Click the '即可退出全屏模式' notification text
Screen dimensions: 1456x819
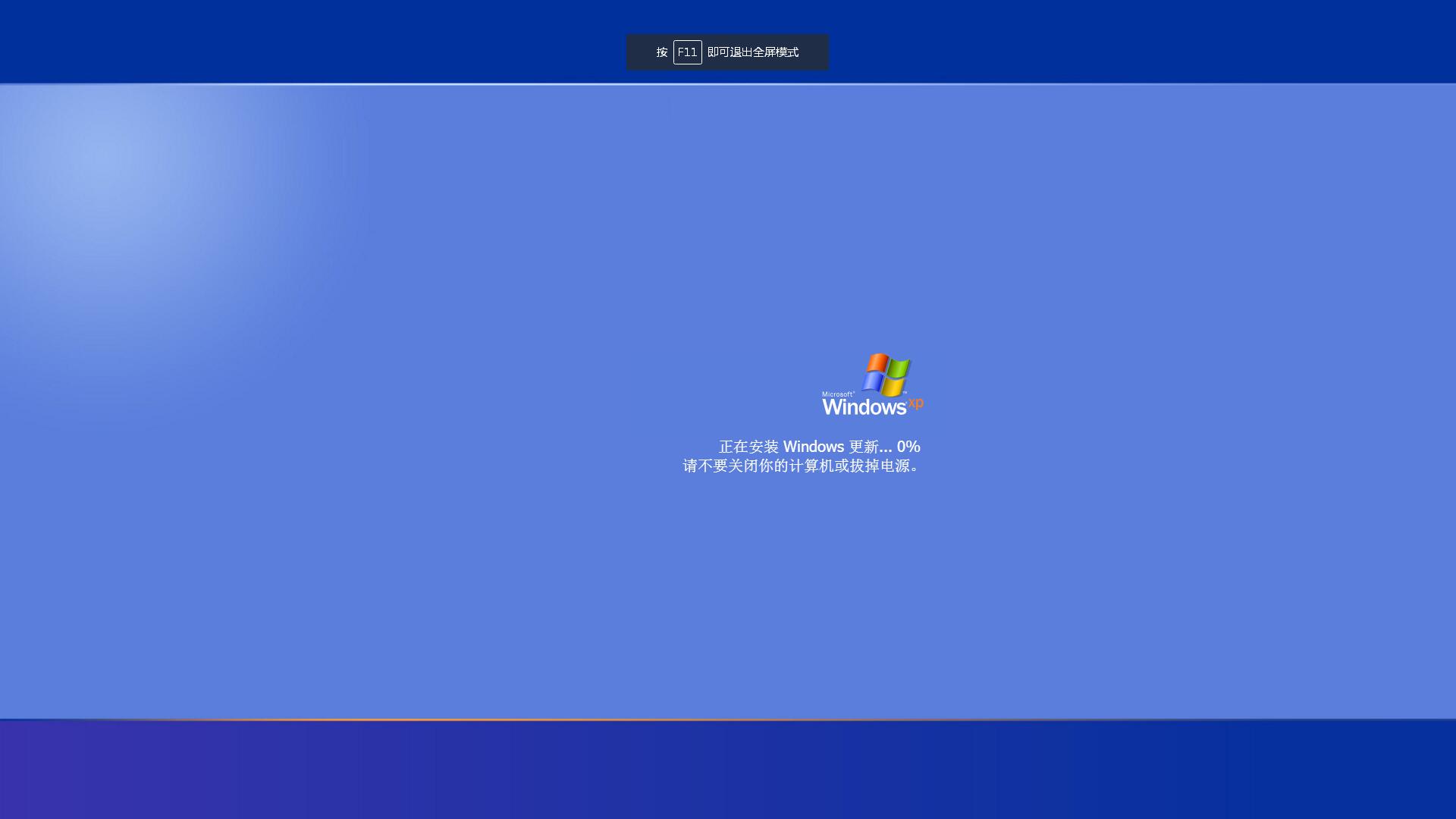click(753, 52)
